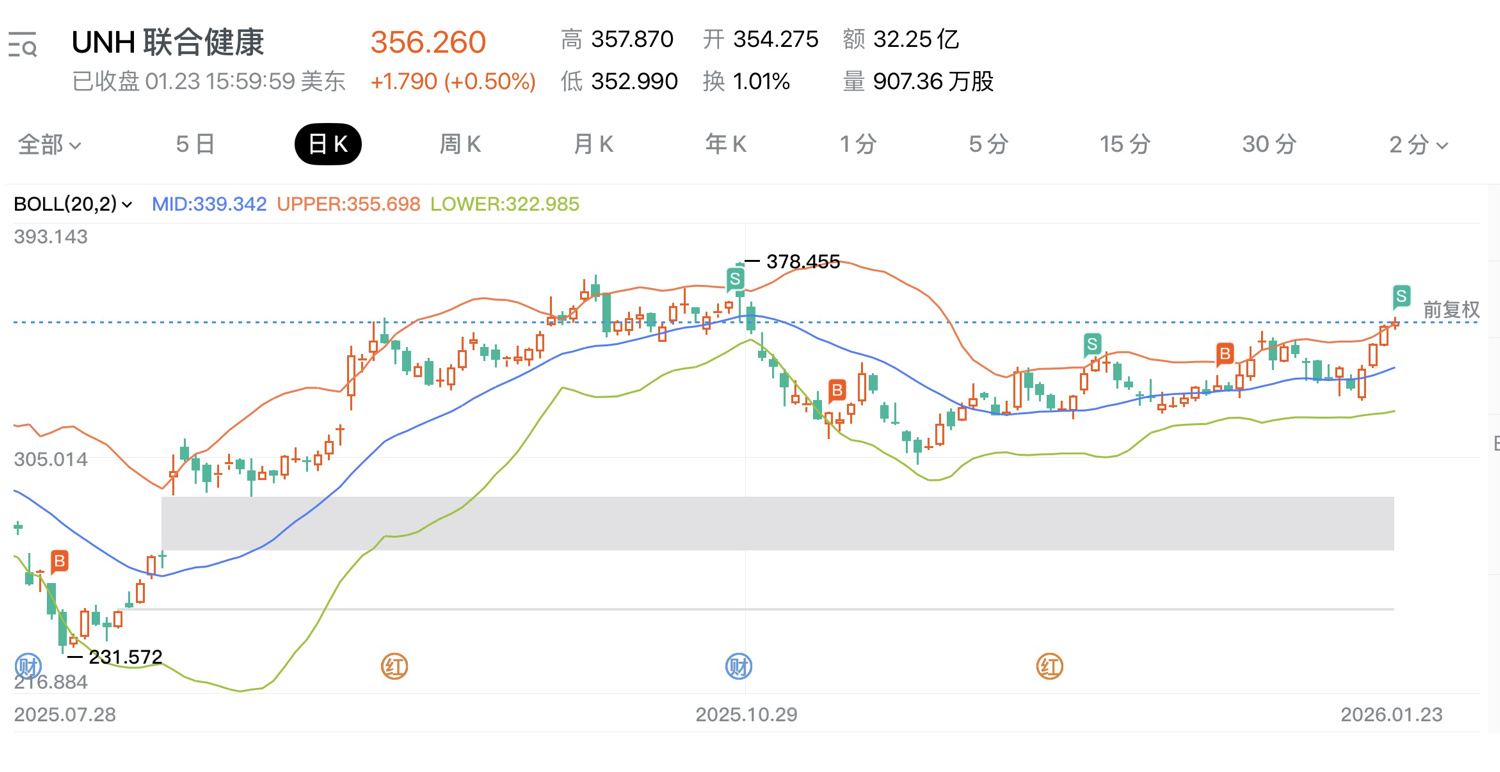Click the UNH 联合健康 stock title
The width and height of the screenshot is (1500, 772).
tap(168, 43)
